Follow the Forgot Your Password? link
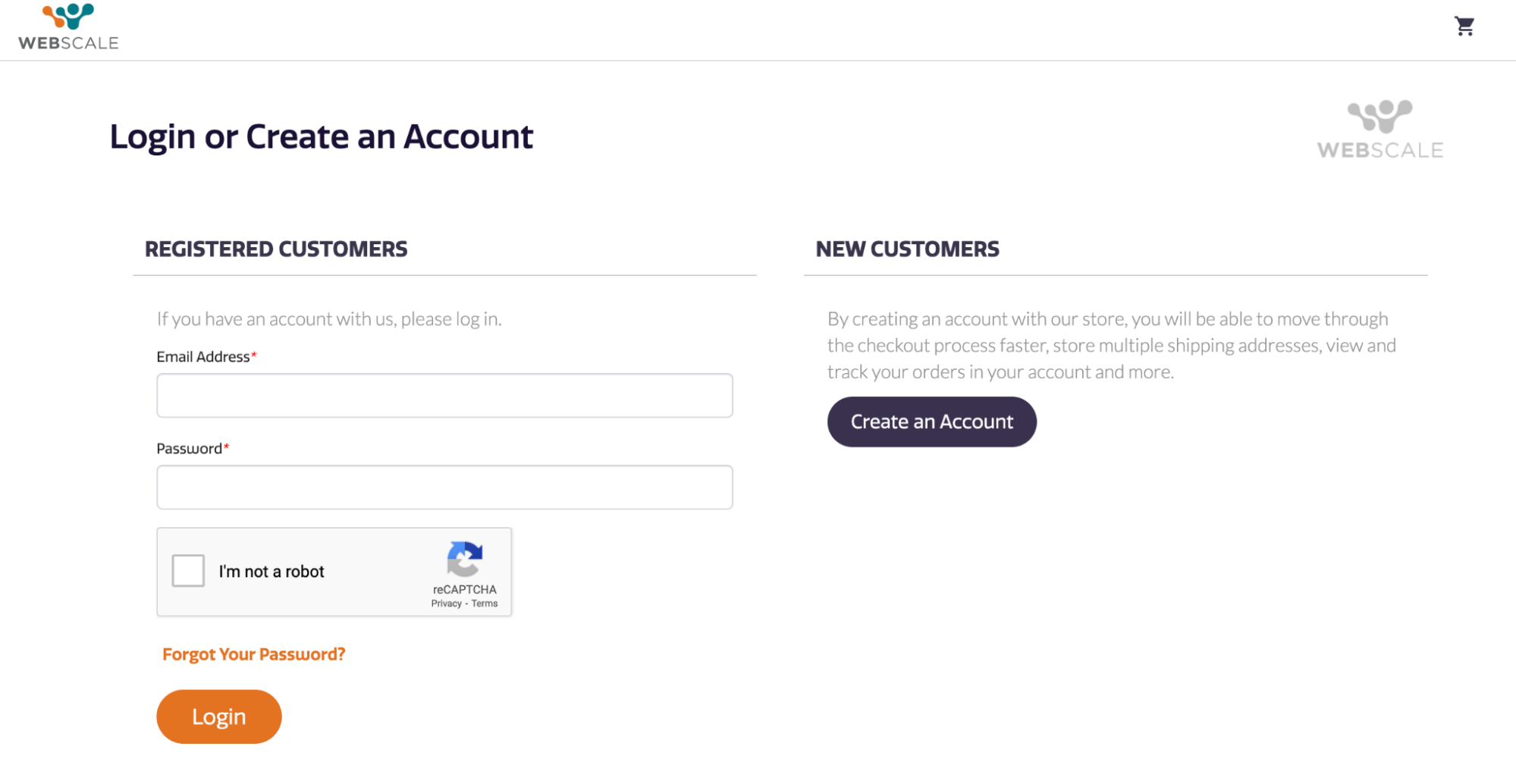Viewport: 1516px width, 784px height. (x=253, y=654)
